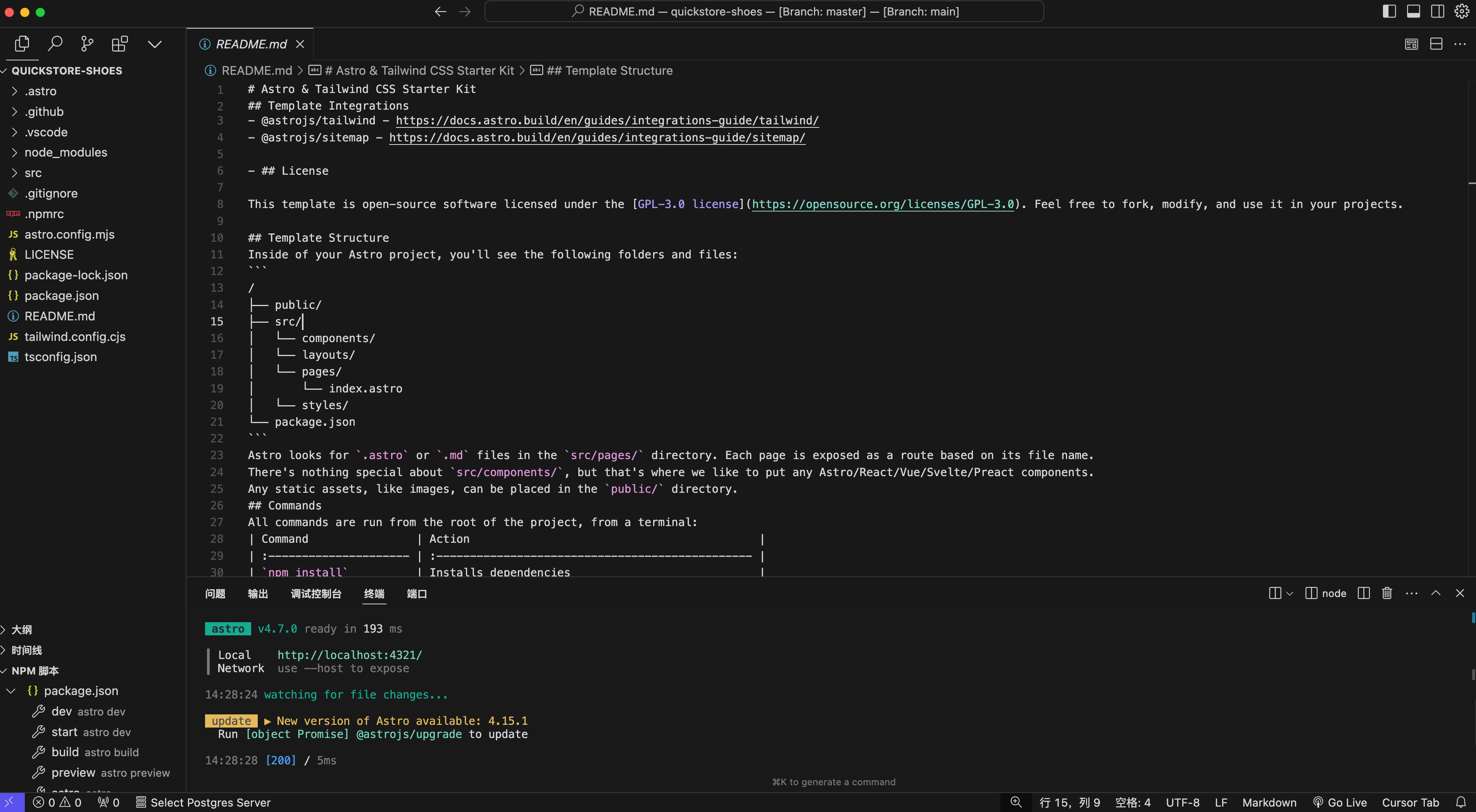Viewport: 1476px width, 812px height.
Task: Click the Template Structure breadcrumb
Action: coord(602,71)
